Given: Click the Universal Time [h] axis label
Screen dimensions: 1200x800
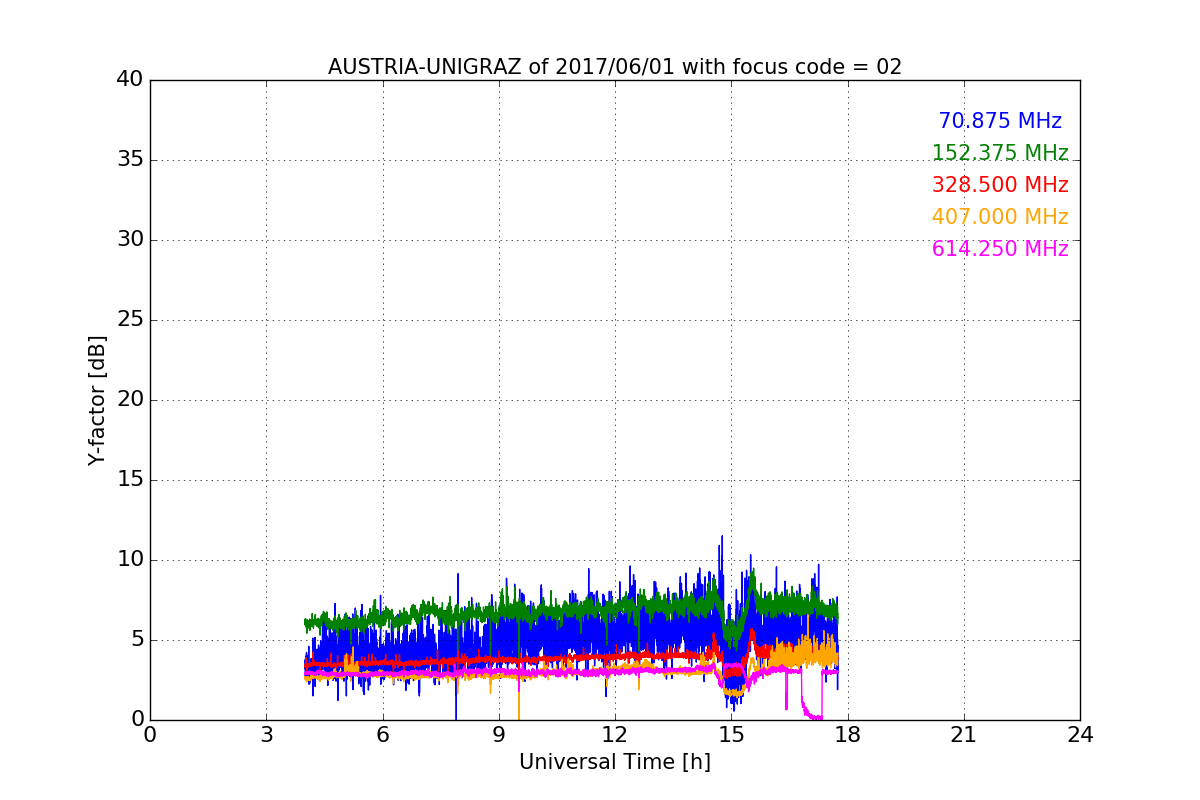Looking at the screenshot, I should (x=614, y=762).
